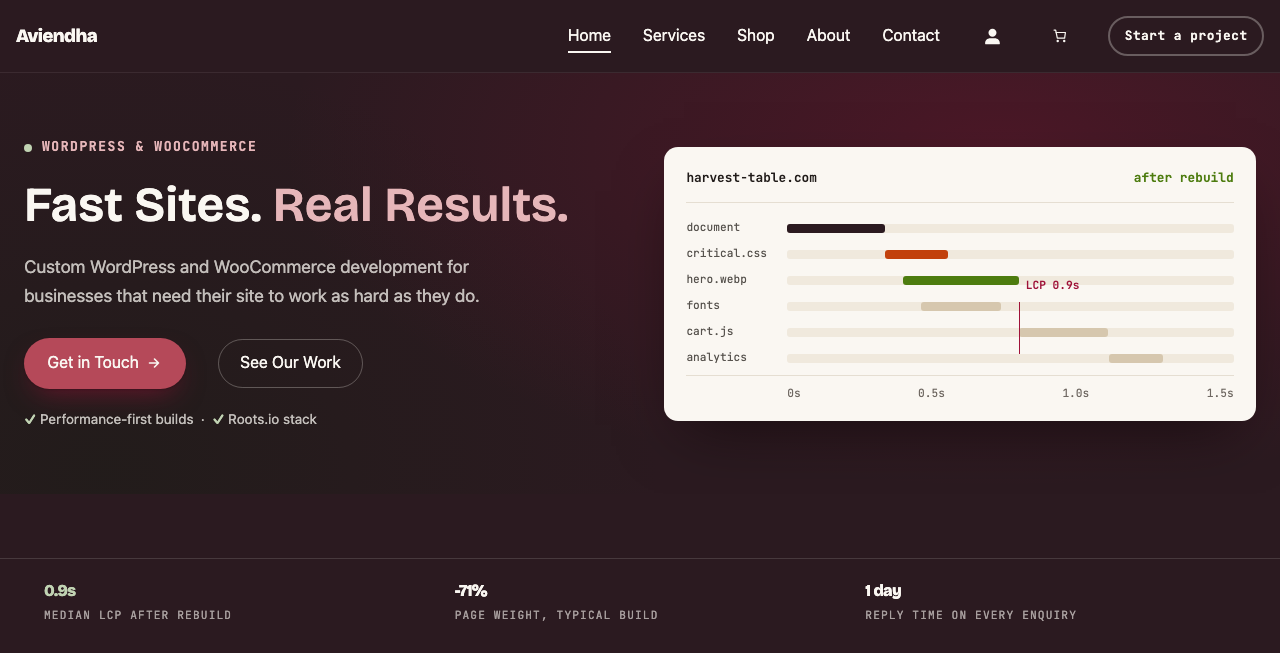
Task: Click the LCP 0.9s marker label
Action: pyautogui.click(x=1052, y=285)
